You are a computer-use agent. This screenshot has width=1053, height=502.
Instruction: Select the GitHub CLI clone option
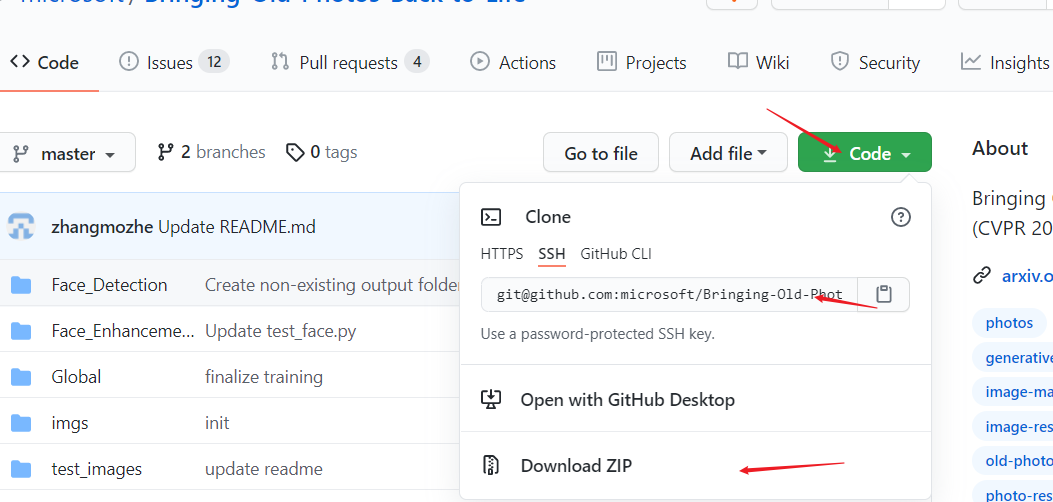[616, 254]
